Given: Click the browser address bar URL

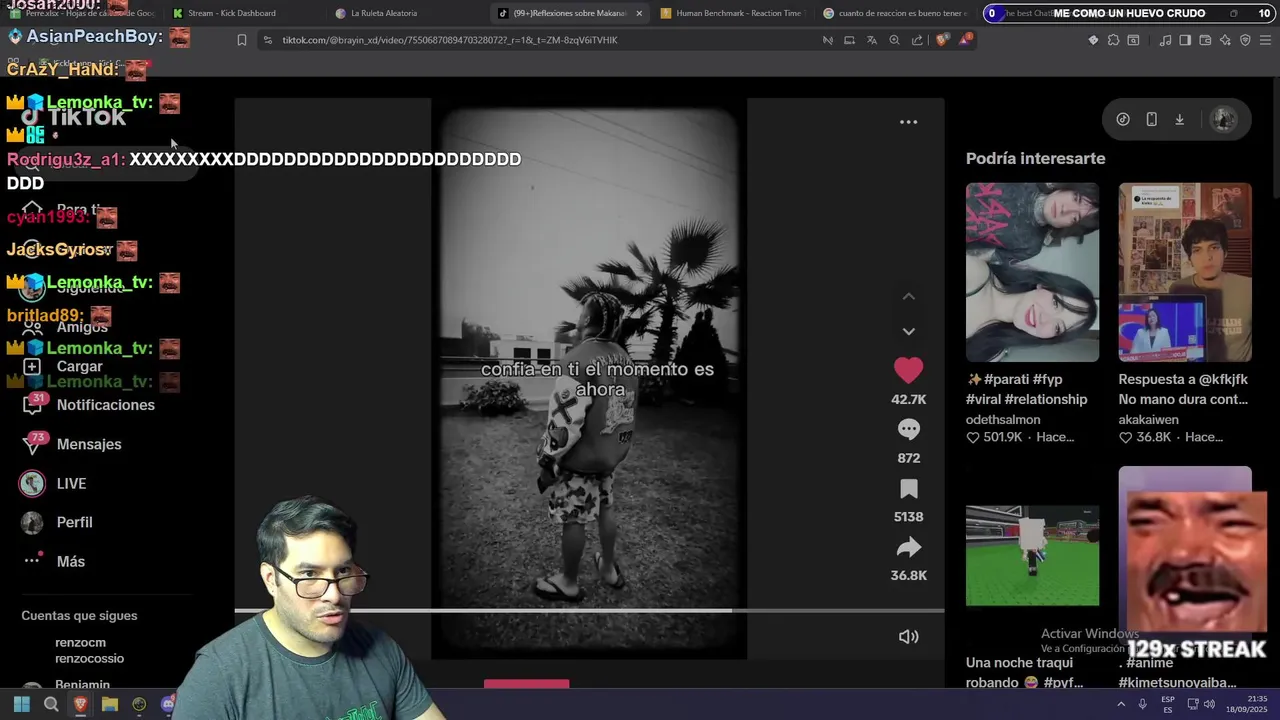Looking at the screenshot, I should pos(450,40).
